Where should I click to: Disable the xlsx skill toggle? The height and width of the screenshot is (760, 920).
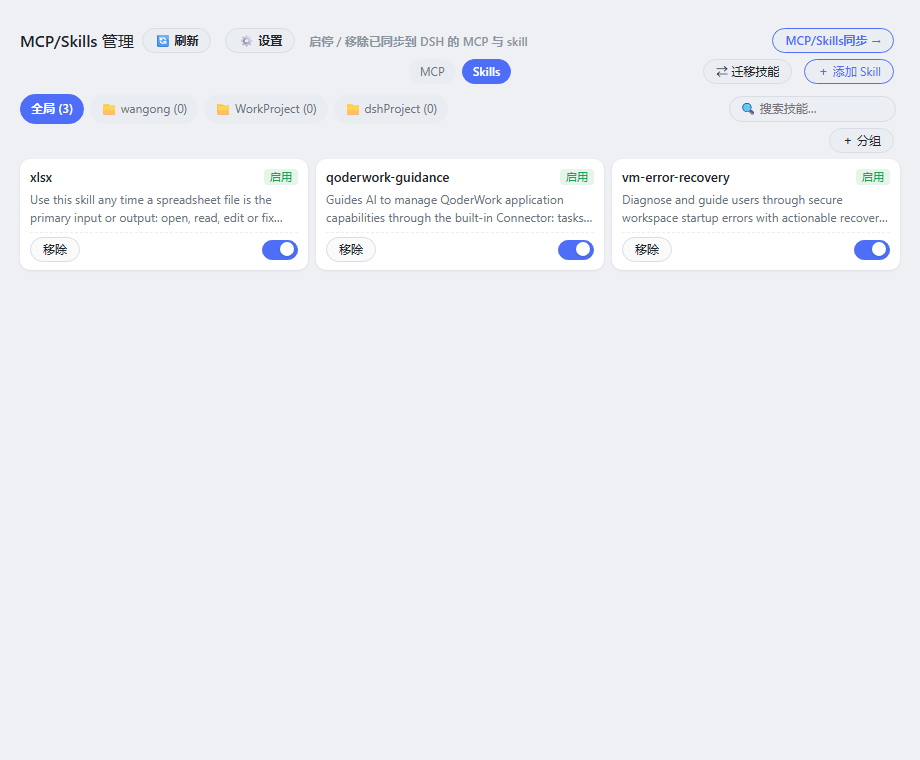click(280, 249)
